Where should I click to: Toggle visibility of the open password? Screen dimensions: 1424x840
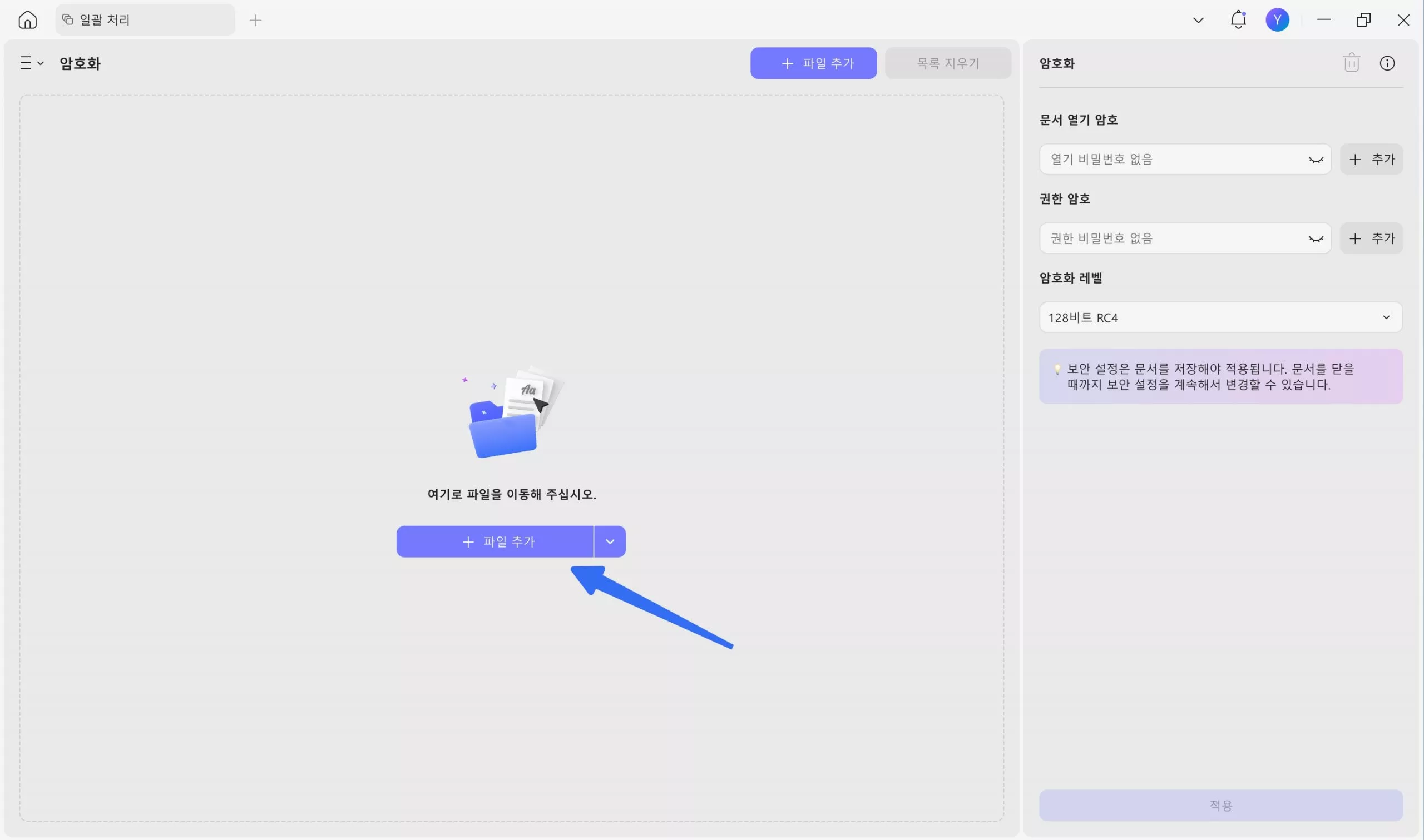1316,160
